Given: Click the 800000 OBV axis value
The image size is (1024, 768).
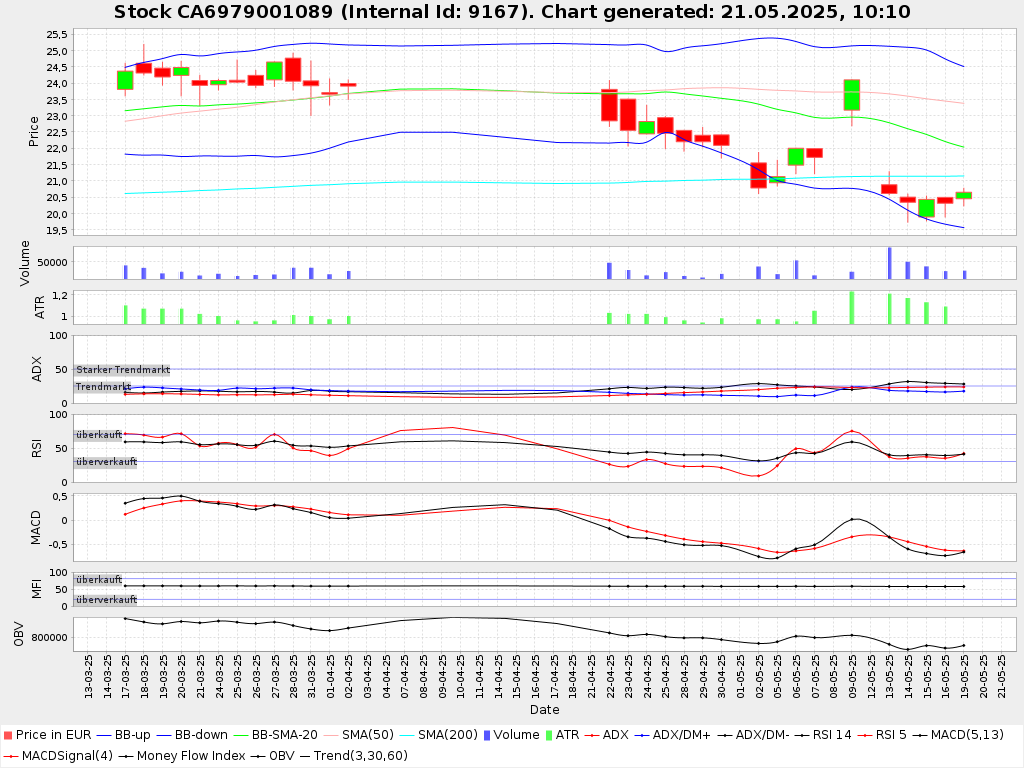Looking at the screenshot, I should (50, 637).
